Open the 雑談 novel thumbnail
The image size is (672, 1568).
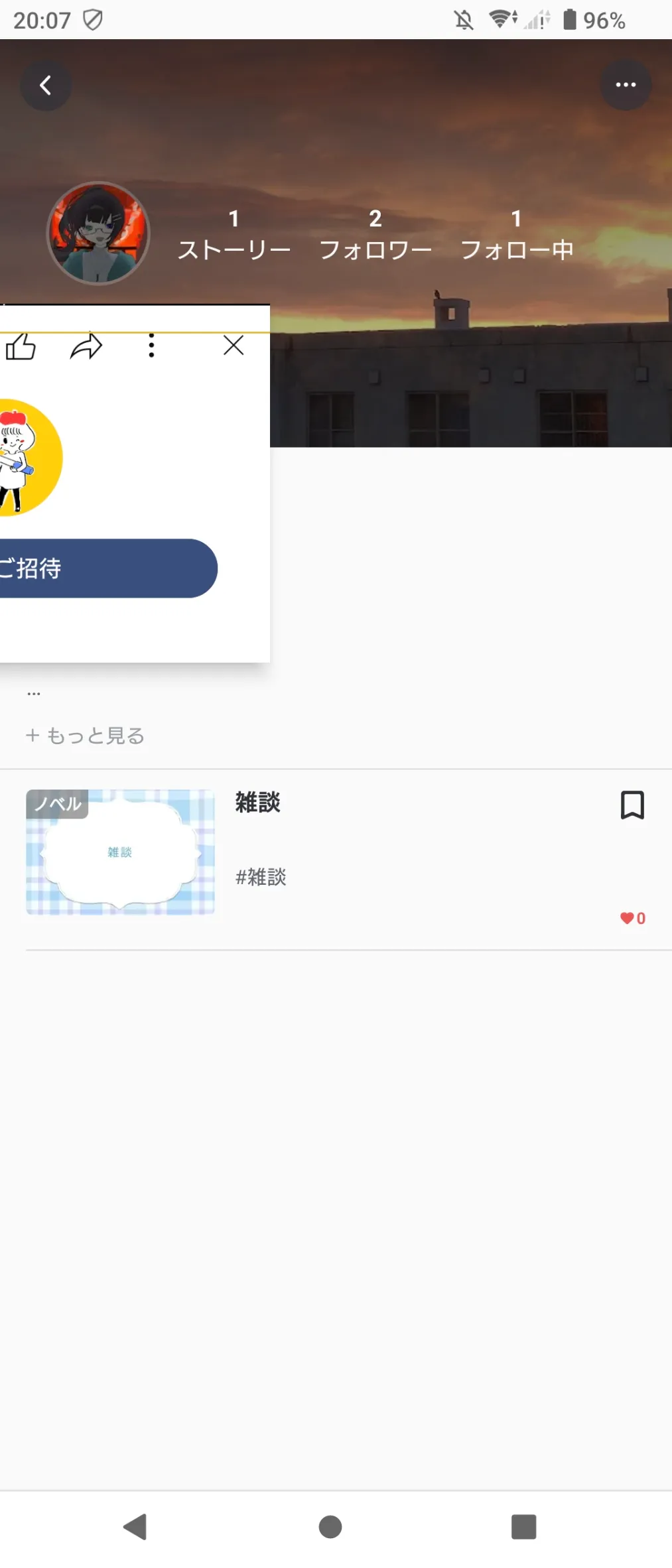click(120, 852)
